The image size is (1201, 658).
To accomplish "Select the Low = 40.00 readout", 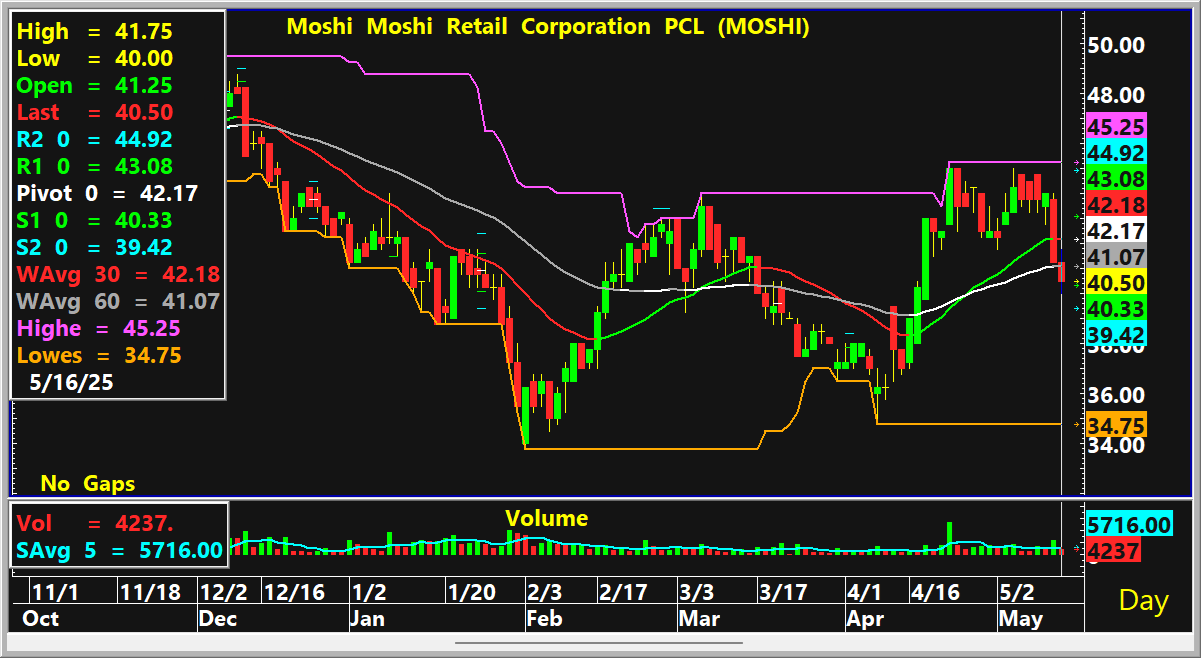I will click(x=94, y=59).
